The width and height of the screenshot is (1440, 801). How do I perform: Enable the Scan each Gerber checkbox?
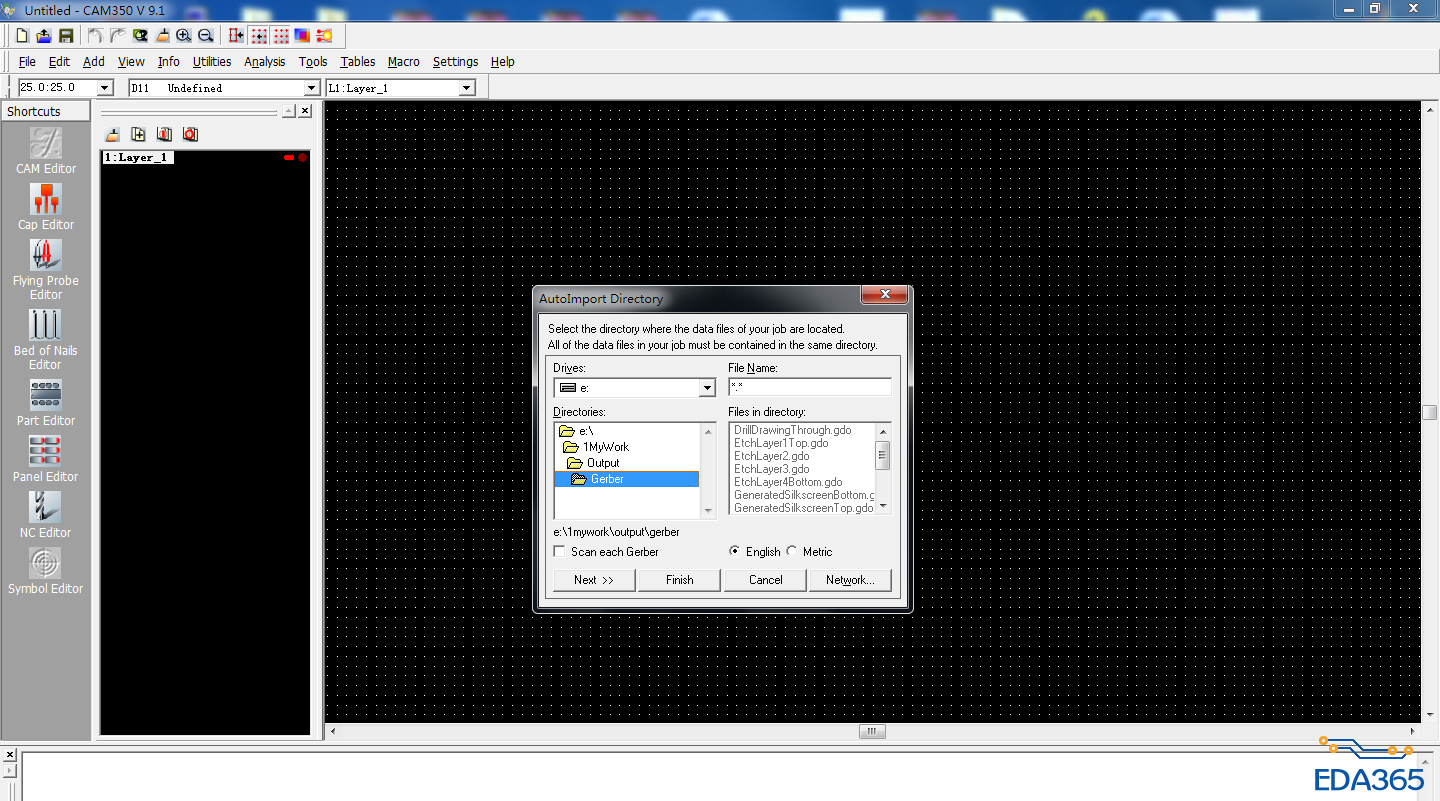560,552
